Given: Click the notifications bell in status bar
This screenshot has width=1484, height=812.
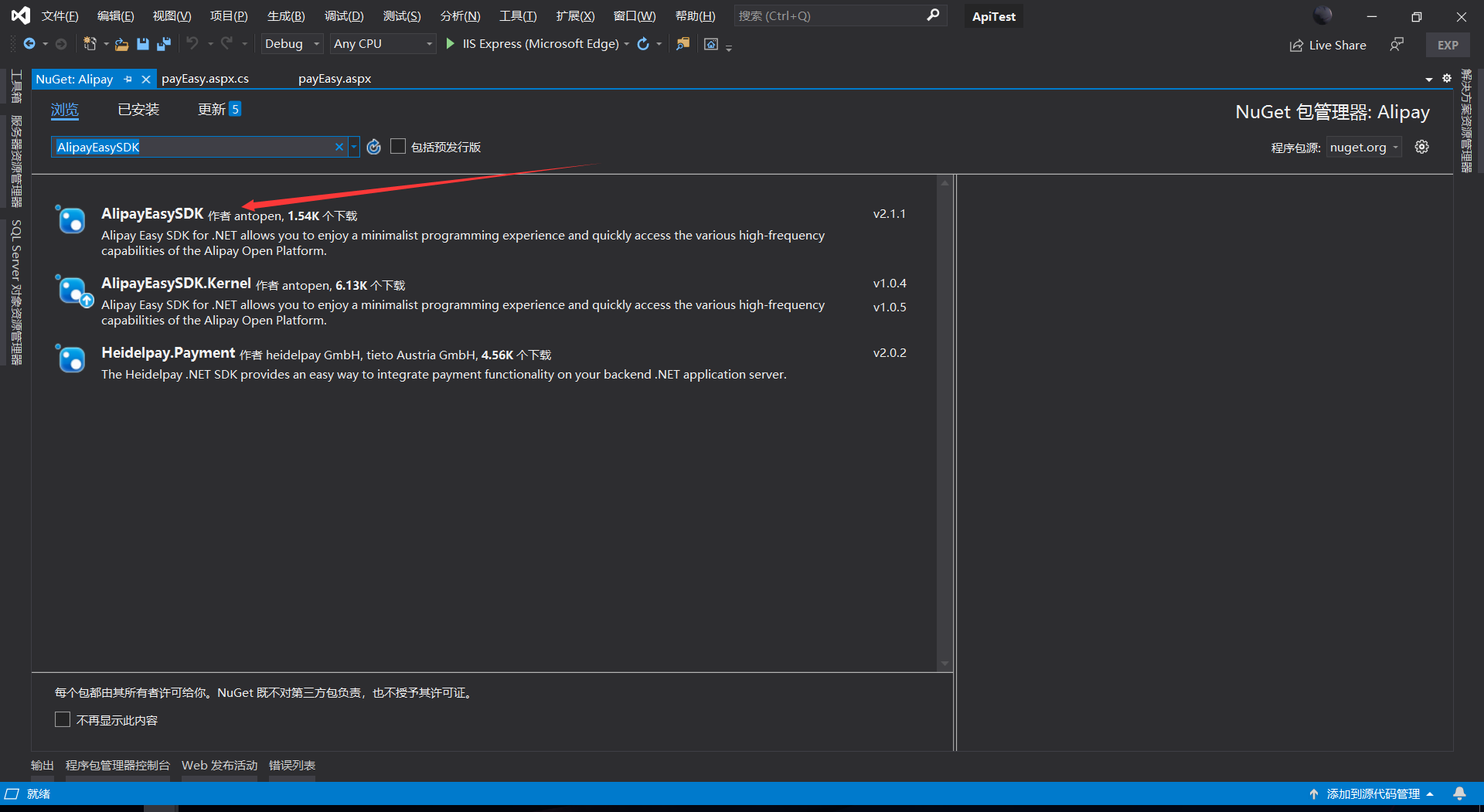Looking at the screenshot, I should click(x=1459, y=793).
